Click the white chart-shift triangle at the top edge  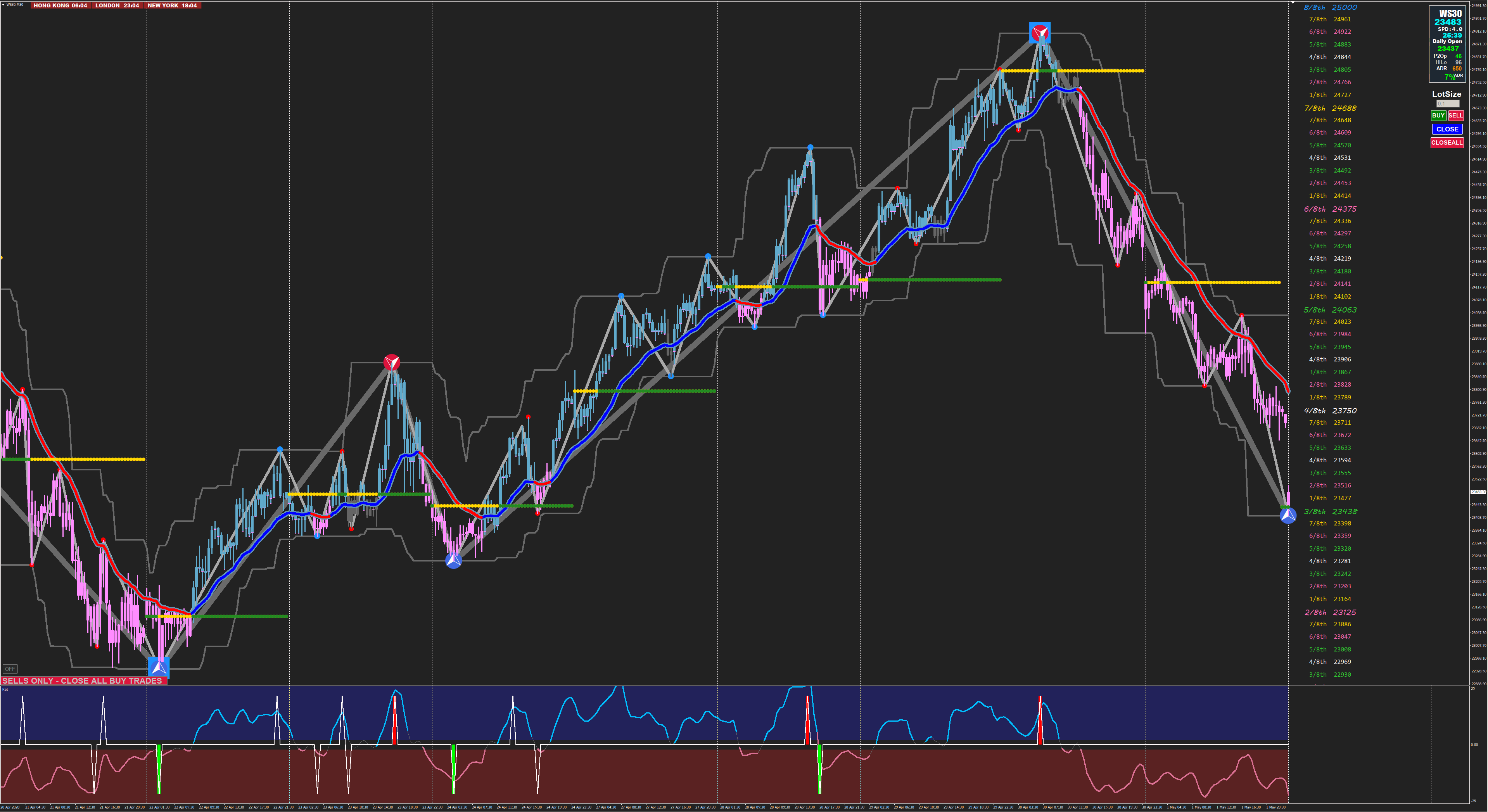[x=1293, y=3]
